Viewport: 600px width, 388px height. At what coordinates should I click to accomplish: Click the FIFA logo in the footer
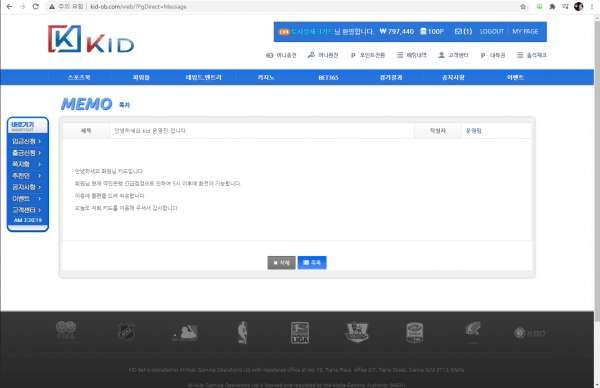coord(66,331)
